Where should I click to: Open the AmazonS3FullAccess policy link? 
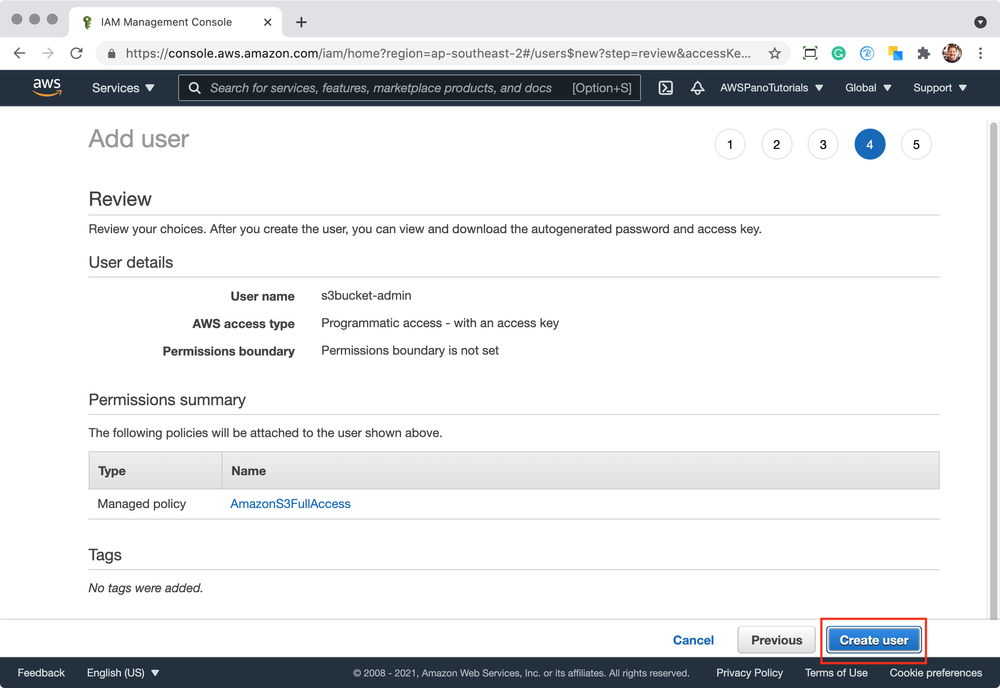click(290, 504)
